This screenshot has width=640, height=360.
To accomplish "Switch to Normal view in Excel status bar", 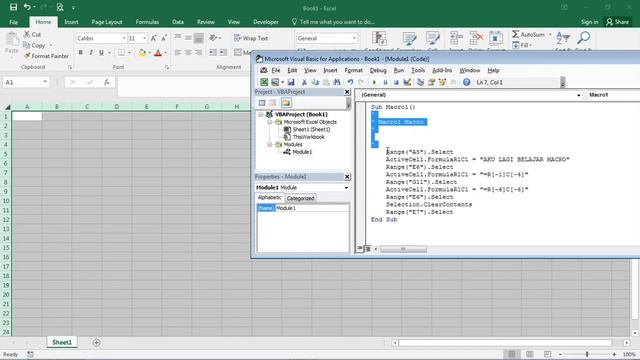I will point(511,354).
